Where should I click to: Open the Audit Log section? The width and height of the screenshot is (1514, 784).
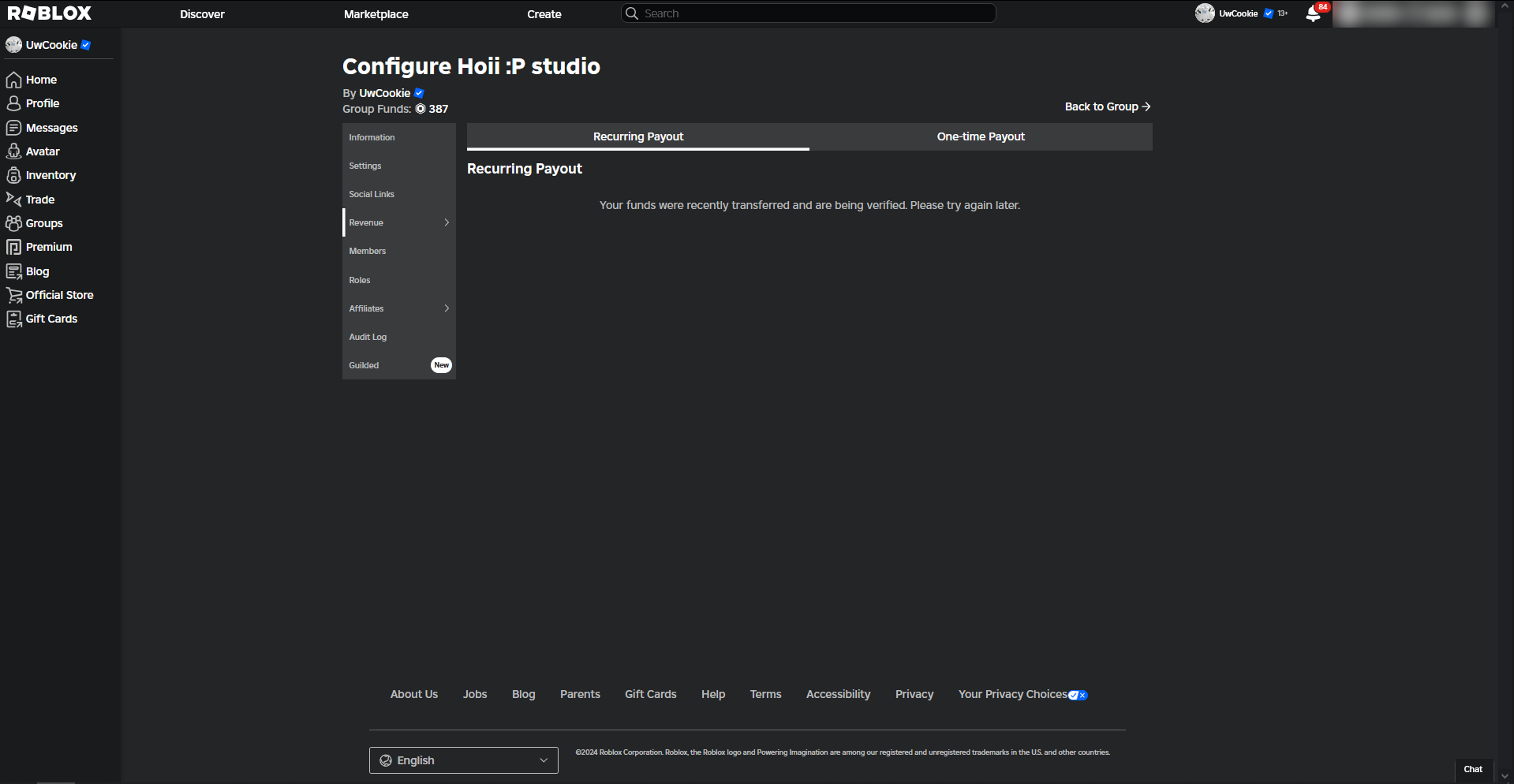[x=368, y=337]
